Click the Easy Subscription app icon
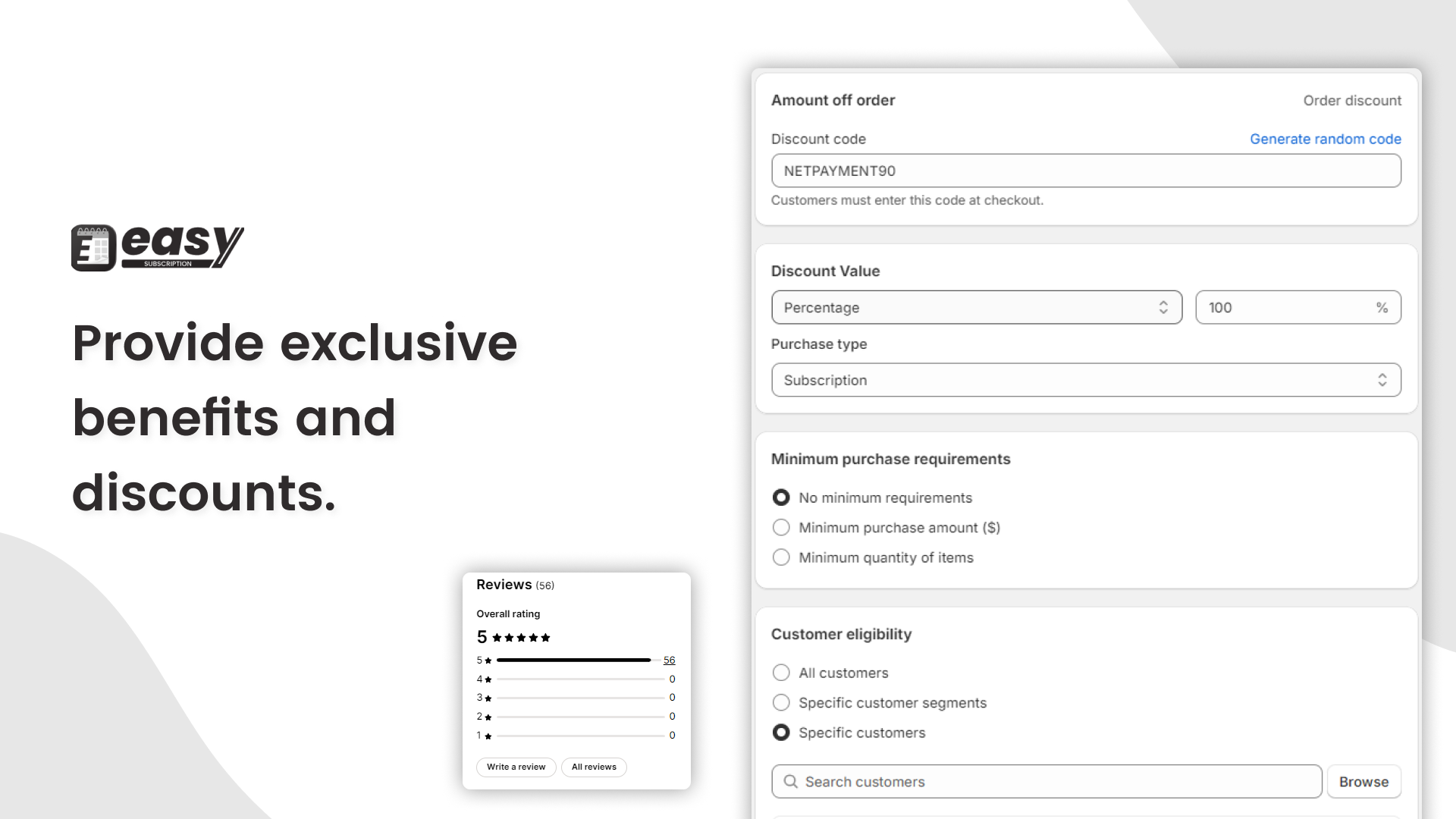Screen dimensions: 1456x819 pos(93,247)
